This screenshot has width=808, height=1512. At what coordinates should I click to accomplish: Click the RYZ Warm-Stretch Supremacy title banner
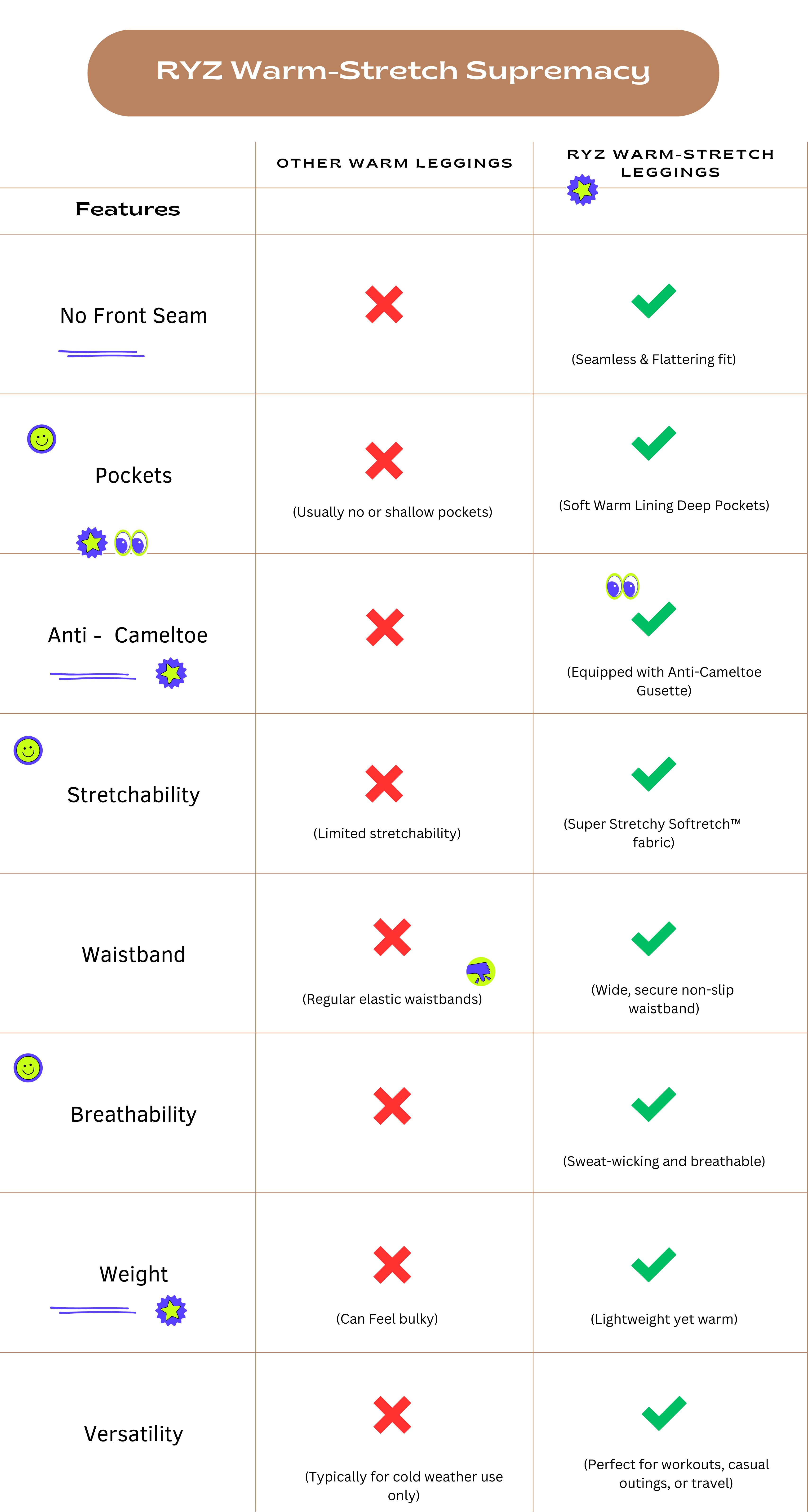403,73
